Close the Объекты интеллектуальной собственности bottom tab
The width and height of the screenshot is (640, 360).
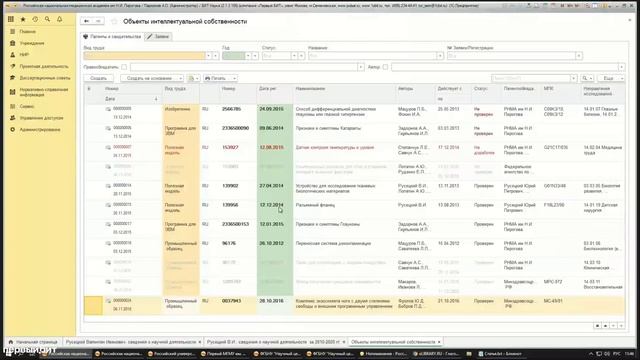tap(439, 342)
